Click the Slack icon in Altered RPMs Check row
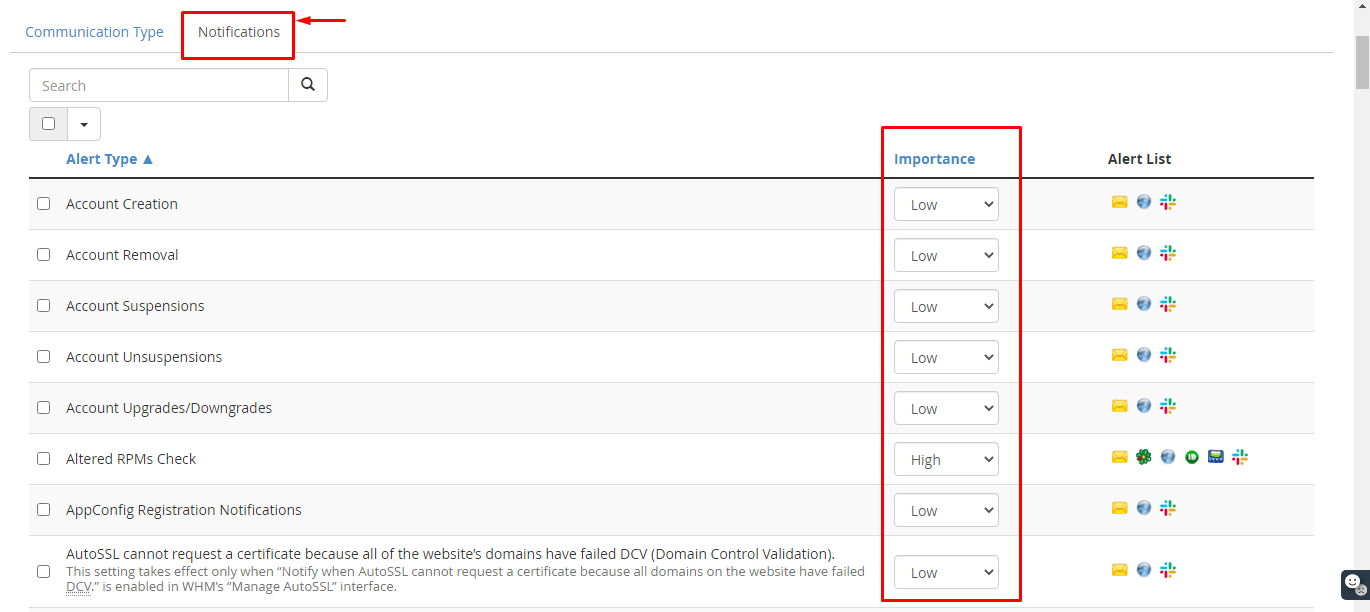This screenshot has width=1370, height=612. pyautogui.click(x=1240, y=457)
